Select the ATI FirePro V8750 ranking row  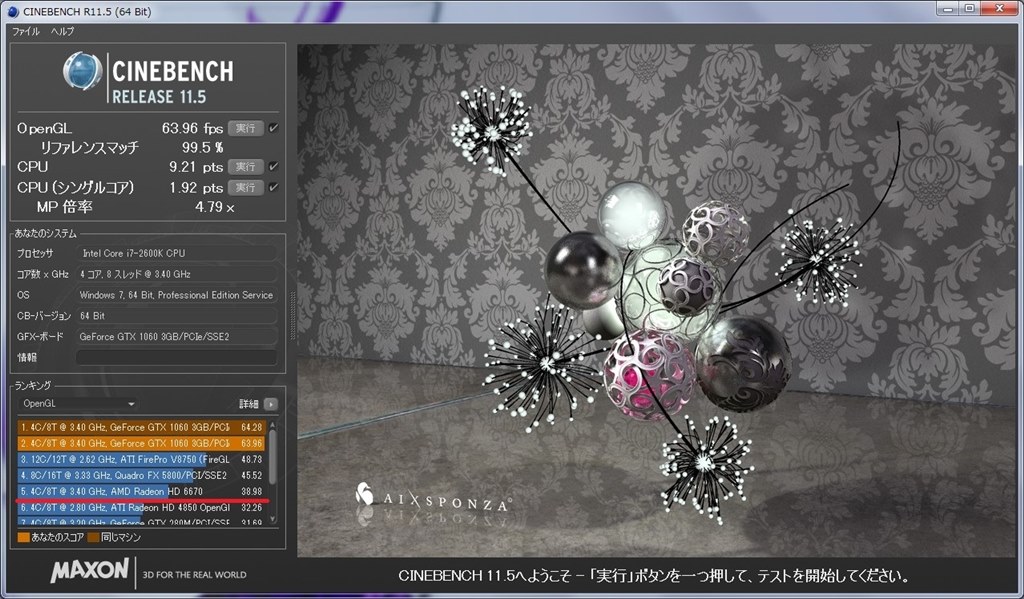pyautogui.click(x=141, y=459)
